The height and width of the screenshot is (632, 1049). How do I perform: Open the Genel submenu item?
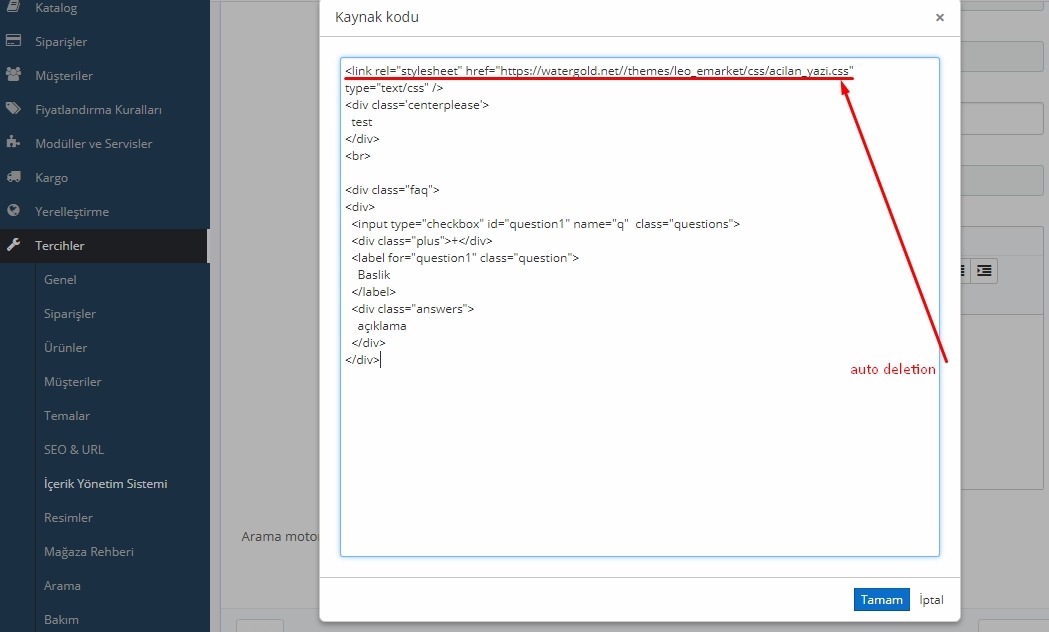pyautogui.click(x=60, y=280)
